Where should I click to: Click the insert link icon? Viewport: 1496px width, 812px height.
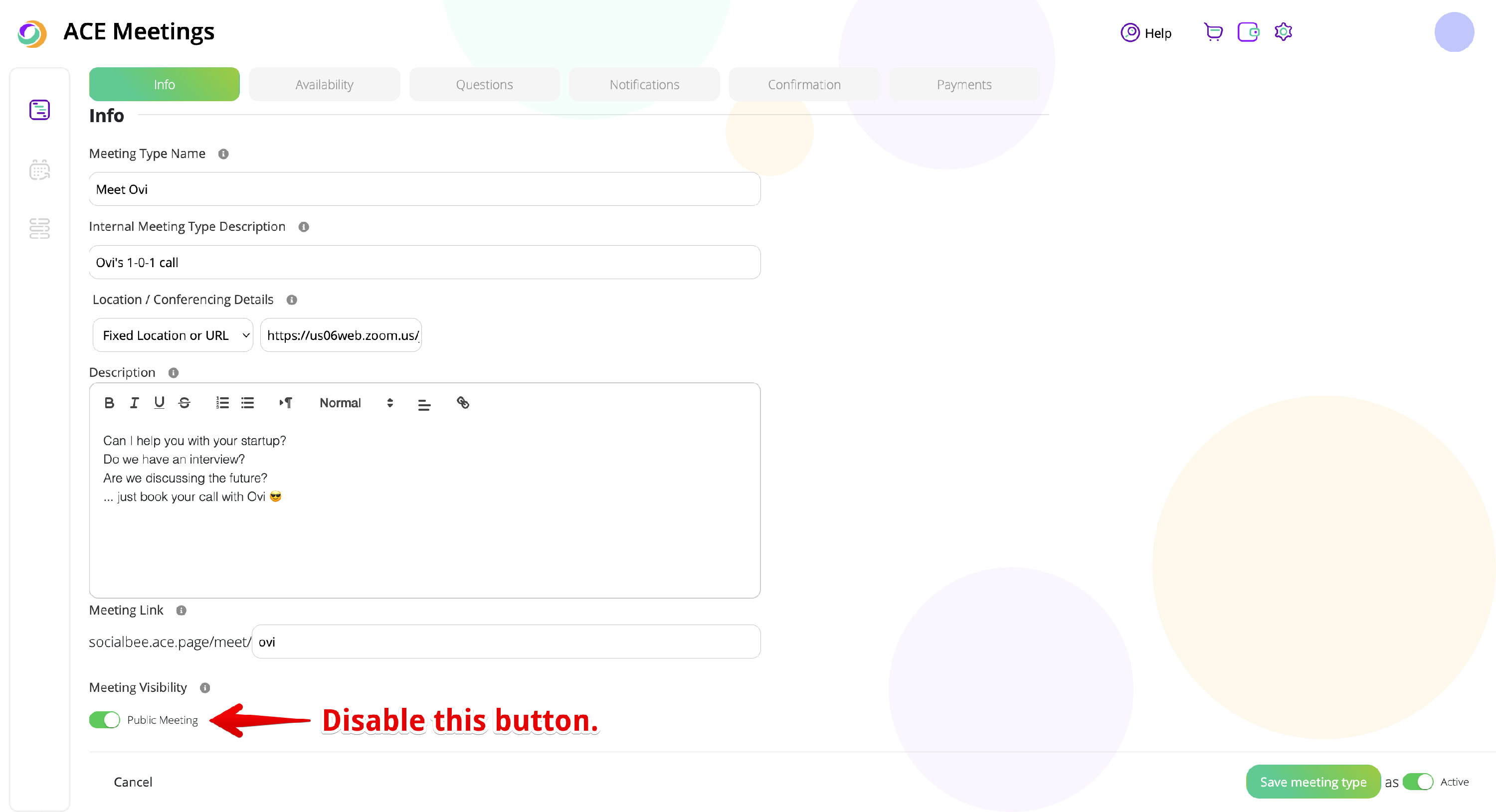pyautogui.click(x=463, y=403)
